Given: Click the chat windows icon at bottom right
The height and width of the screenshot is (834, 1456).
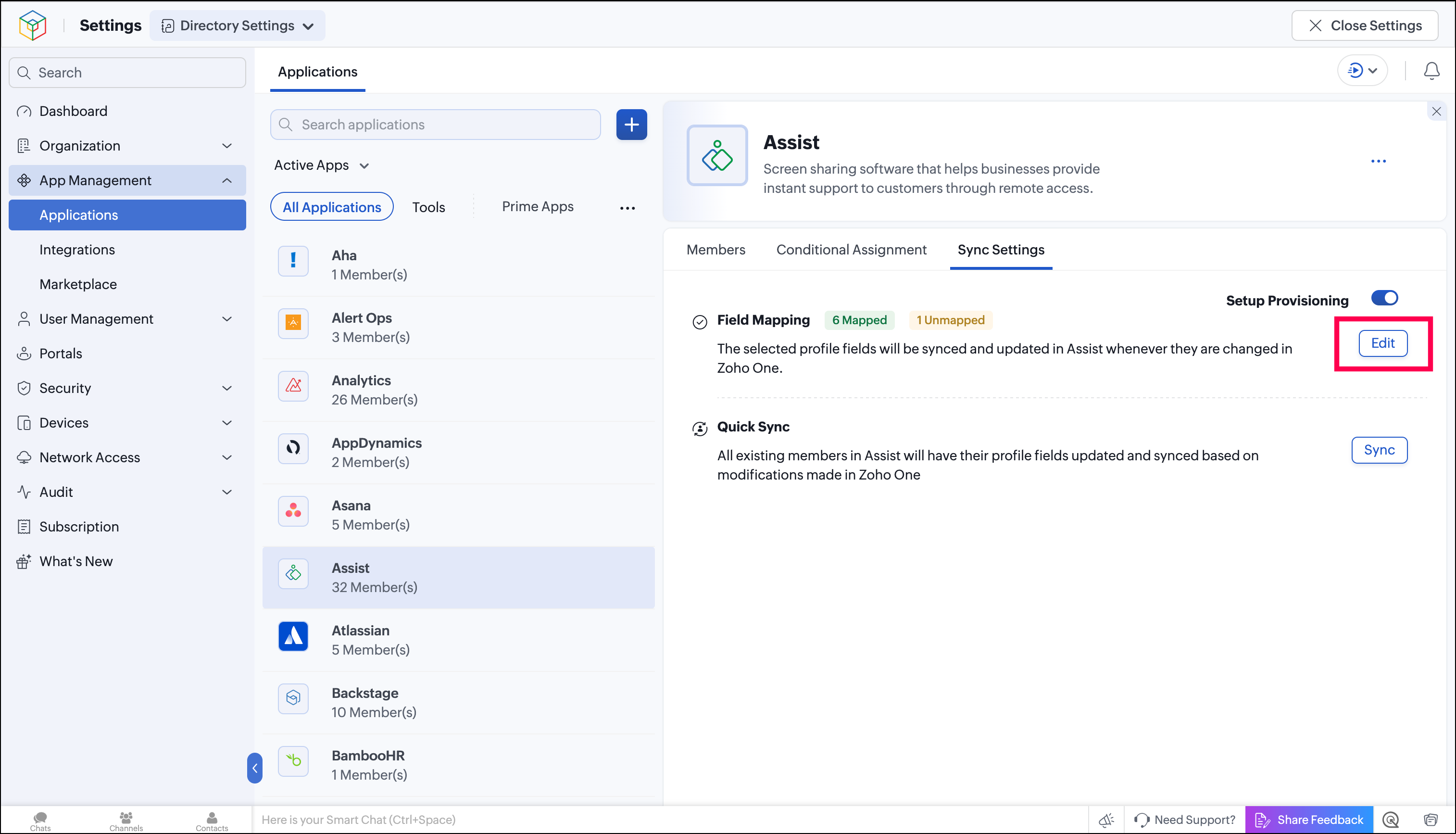Looking at the screenshot, I should (x=1431, y=820).
